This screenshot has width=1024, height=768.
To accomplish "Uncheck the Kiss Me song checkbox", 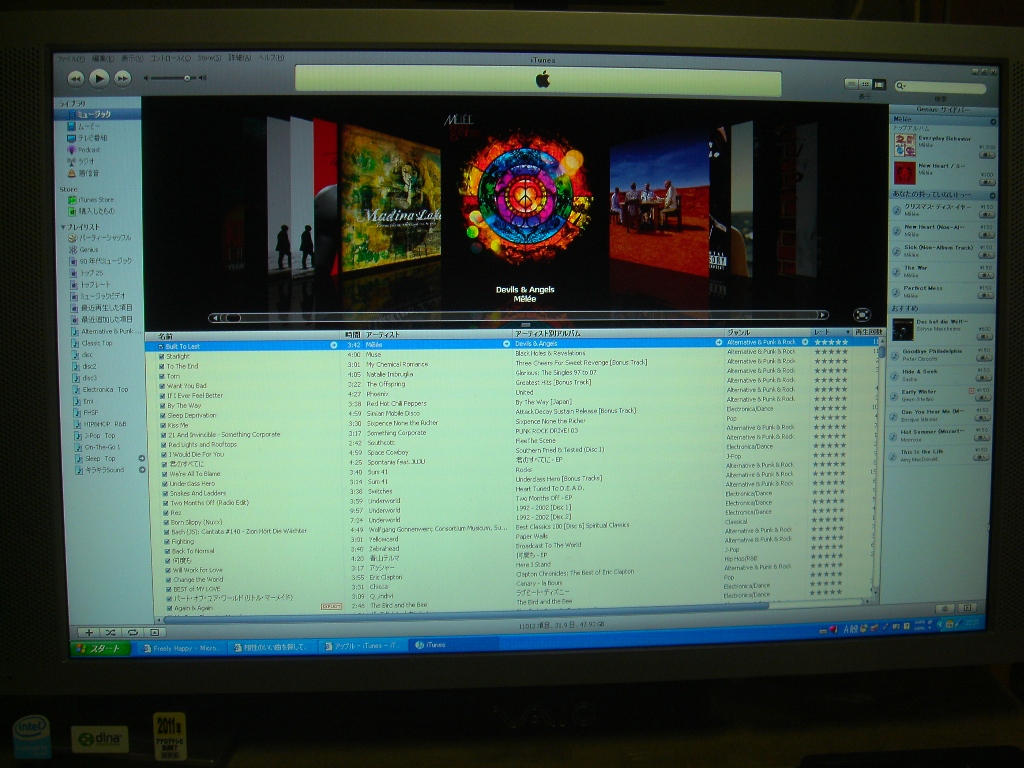I will click(x=163, y=425).
